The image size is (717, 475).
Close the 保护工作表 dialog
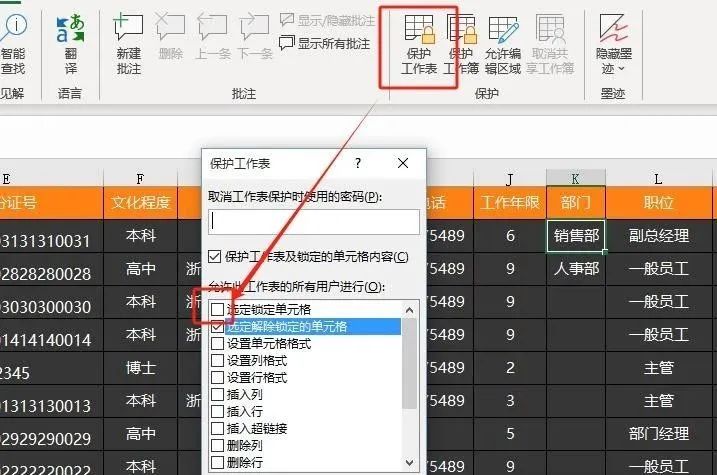click(403, 163)
